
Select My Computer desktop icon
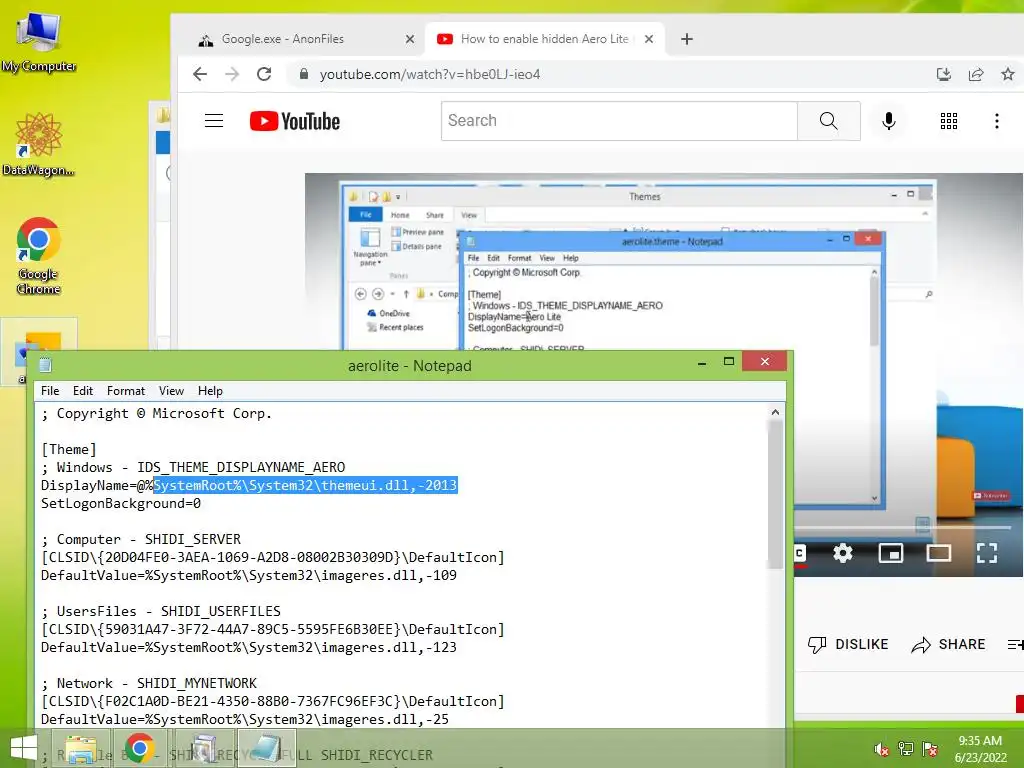tap(39, 42)
